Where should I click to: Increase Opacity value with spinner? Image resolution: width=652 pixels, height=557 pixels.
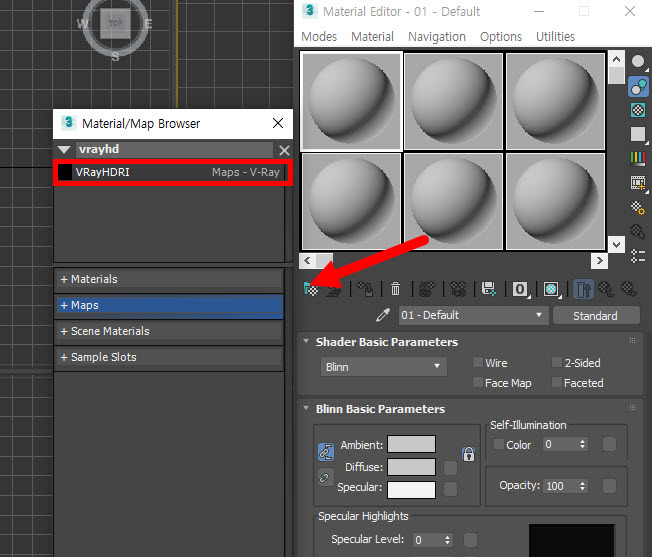click(583, 483)
